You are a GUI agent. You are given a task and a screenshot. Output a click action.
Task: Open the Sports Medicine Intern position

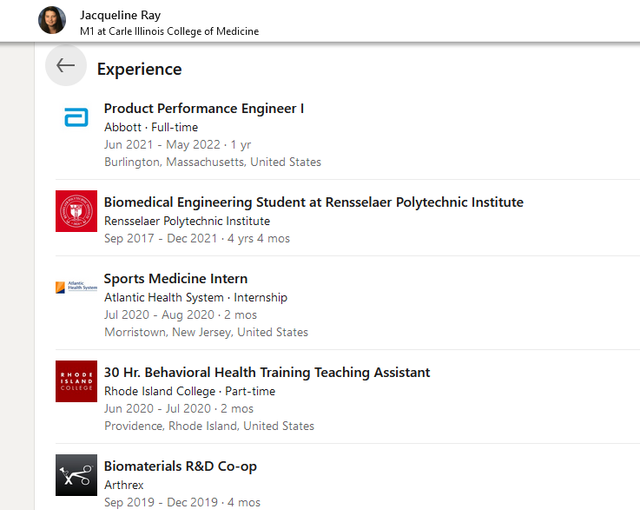pyautogui.click(x=176, y=279)
